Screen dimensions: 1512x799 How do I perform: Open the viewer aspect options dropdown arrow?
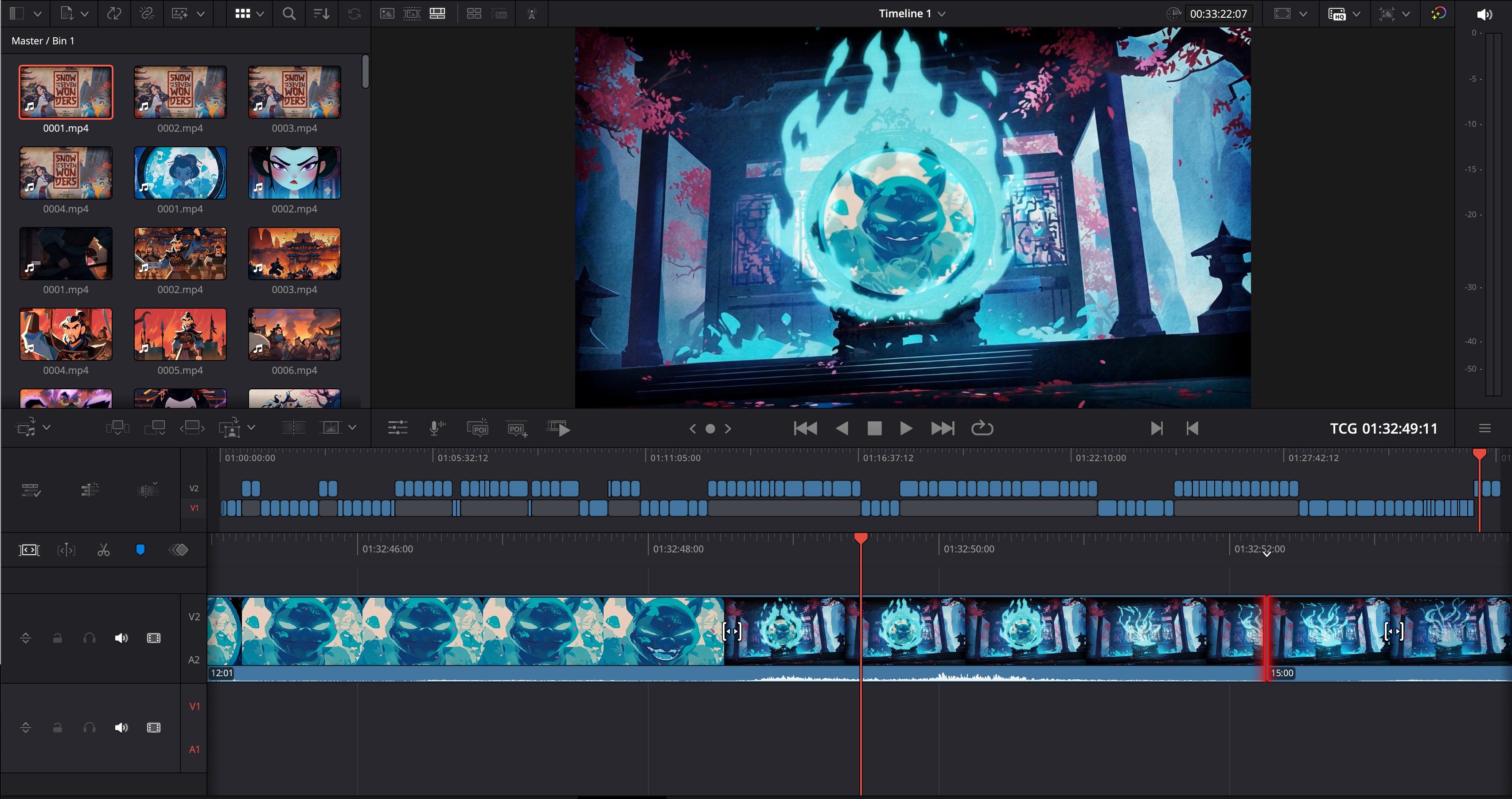[1303, 13]
